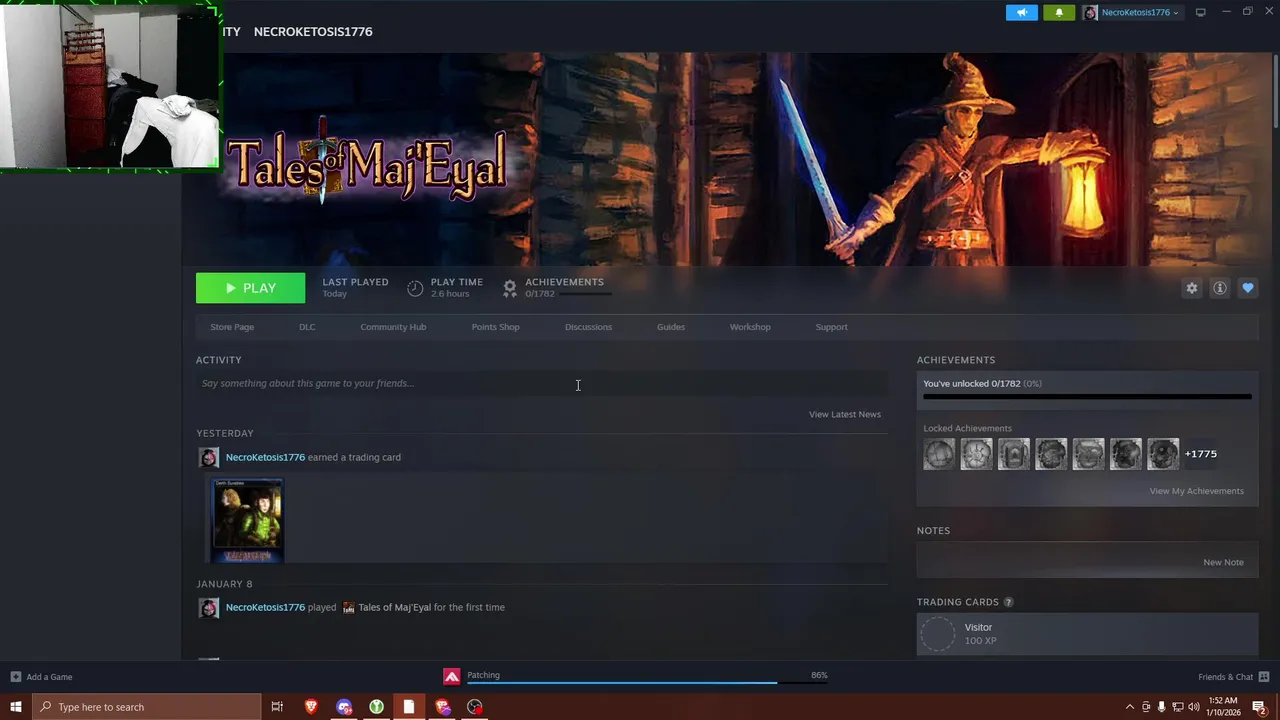This screenshot has width=1280, height=720.
Task: Click the 'Last Played Today' label
Action: click(x=355, y=287)
